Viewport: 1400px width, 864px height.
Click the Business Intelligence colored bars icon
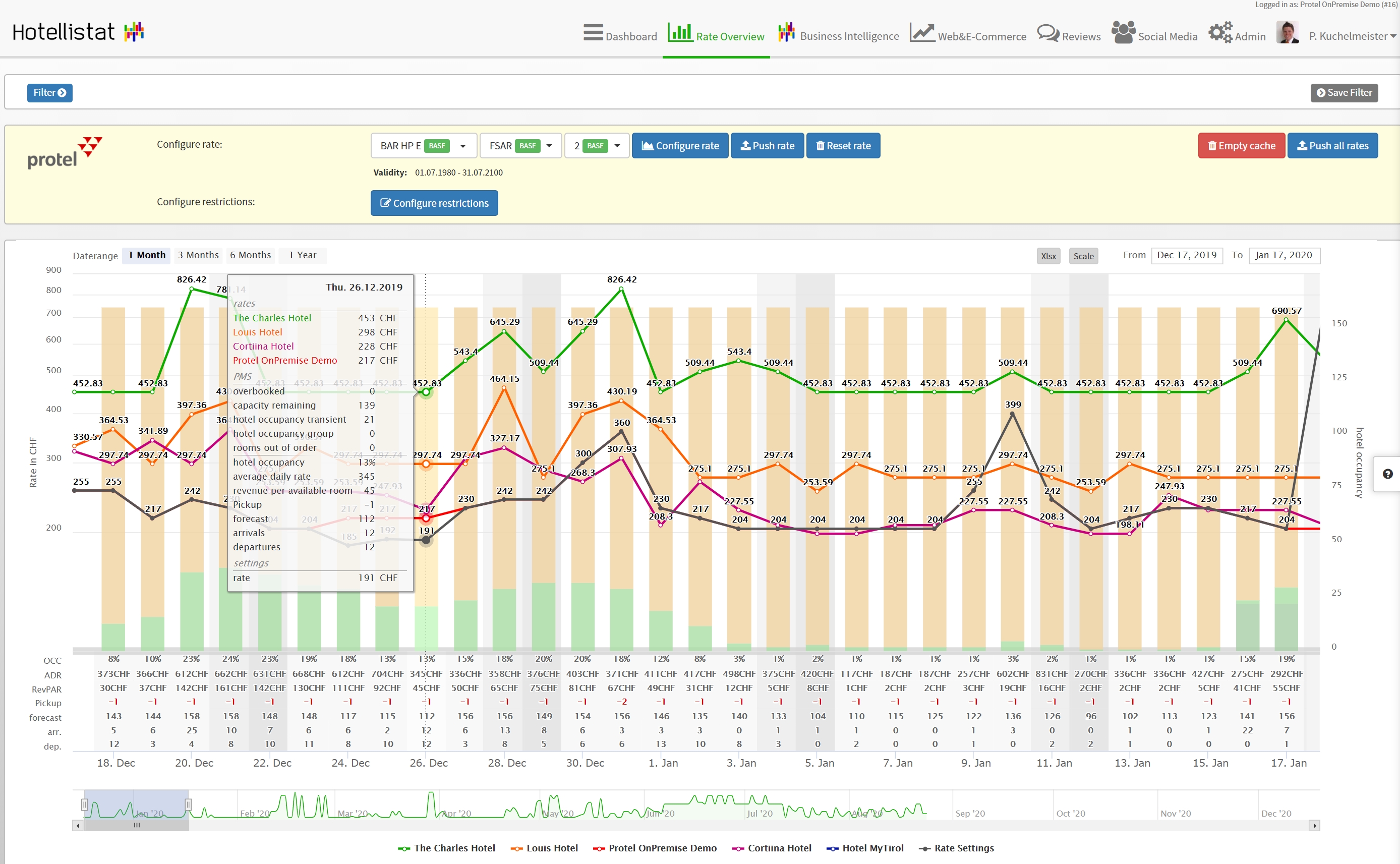tap(786, 33)
